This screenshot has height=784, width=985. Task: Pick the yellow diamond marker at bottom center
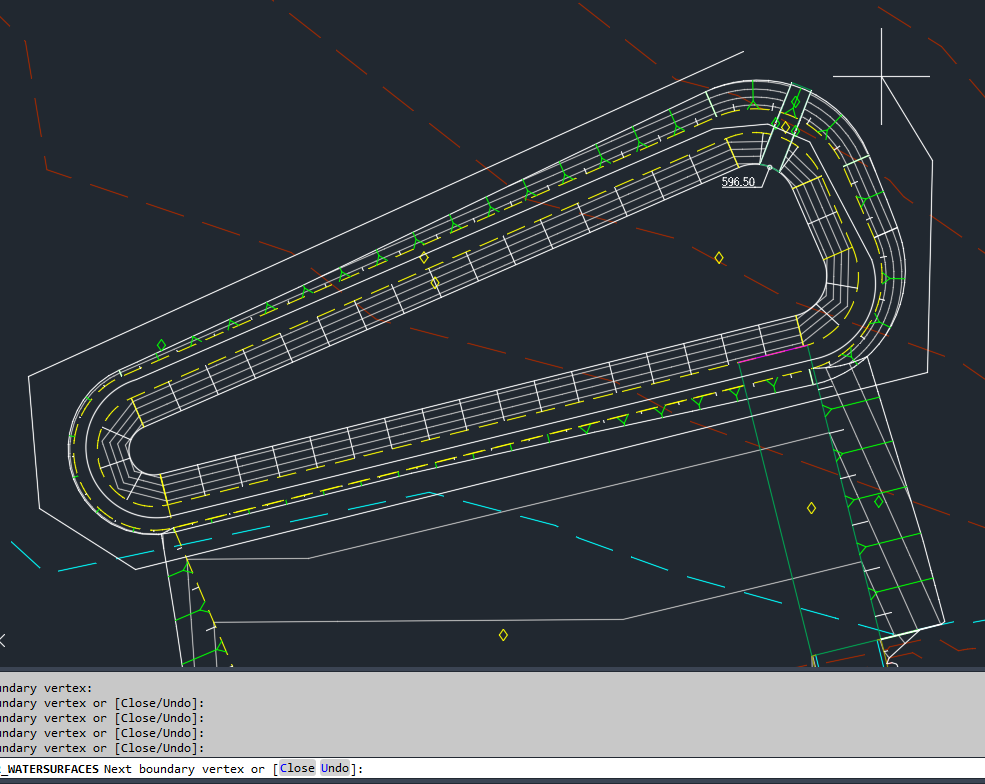pos(503,635)
